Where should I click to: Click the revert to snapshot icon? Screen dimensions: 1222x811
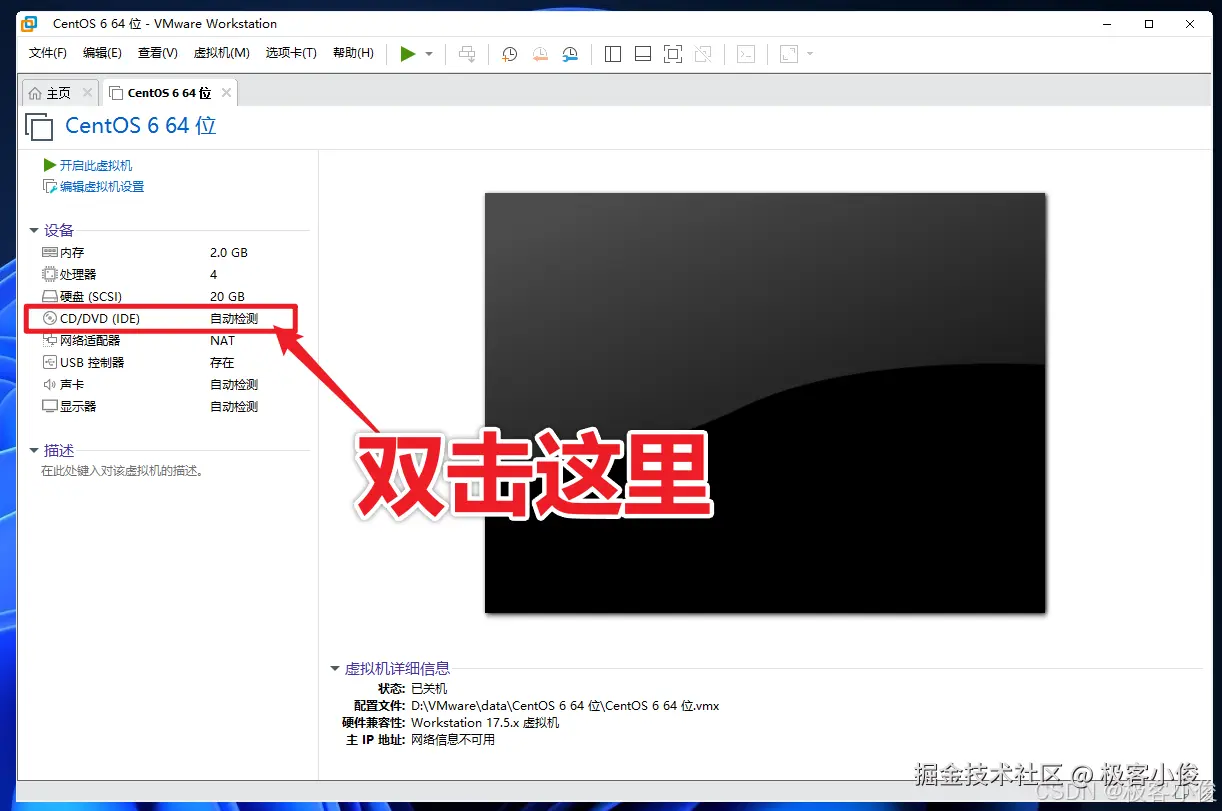(x=540, y=54)
